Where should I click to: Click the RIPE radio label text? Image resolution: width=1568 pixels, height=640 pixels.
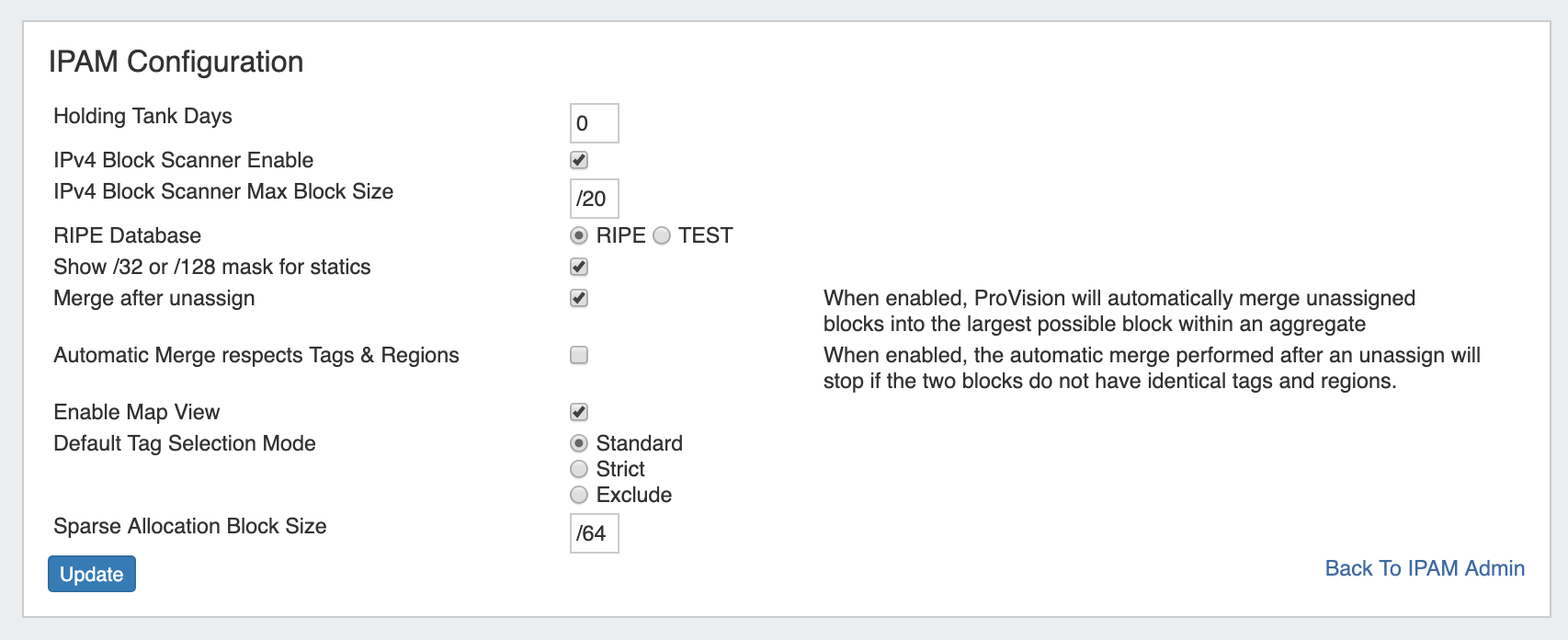point(620,235)
